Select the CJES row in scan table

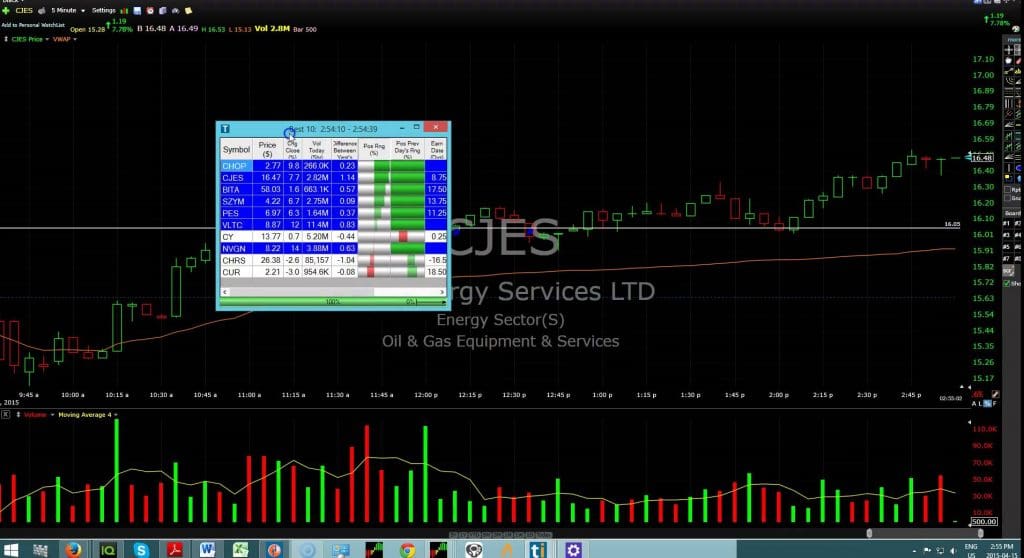334,178
